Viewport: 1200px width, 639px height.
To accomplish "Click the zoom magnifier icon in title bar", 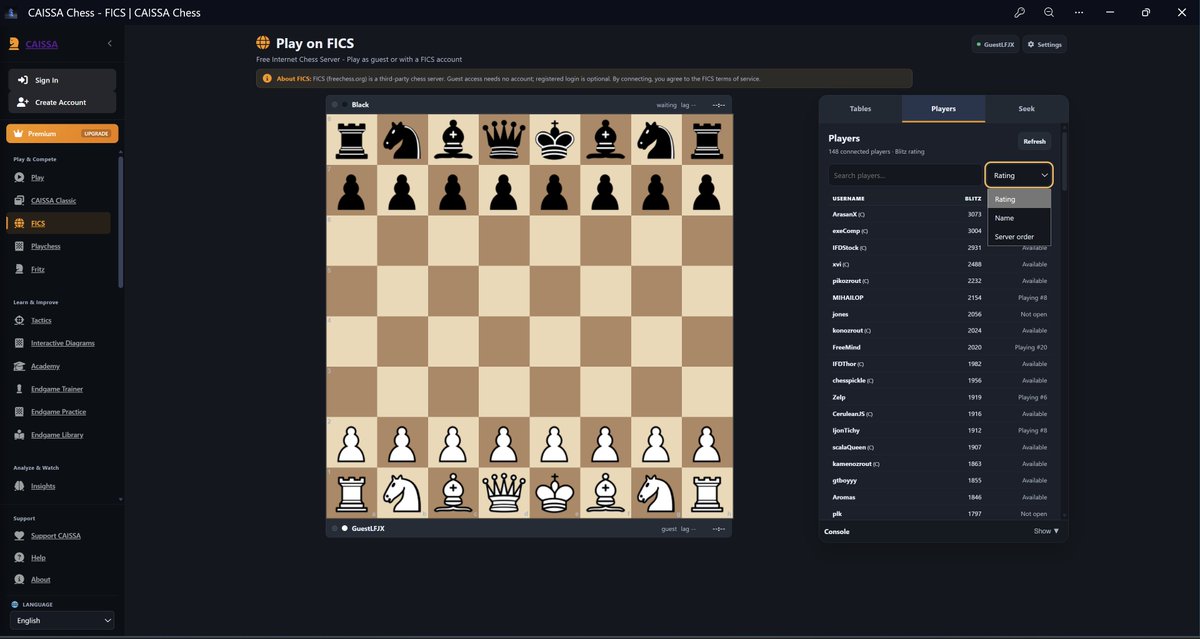I will (1049, 12).
